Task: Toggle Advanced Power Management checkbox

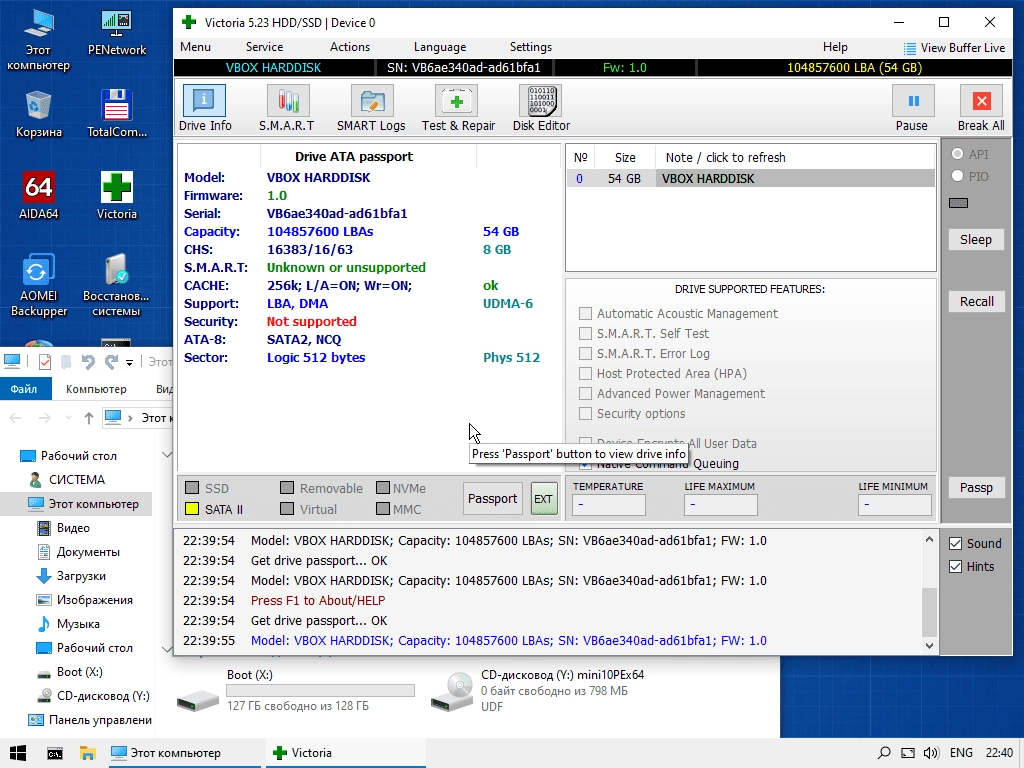Action: [585, 394]
